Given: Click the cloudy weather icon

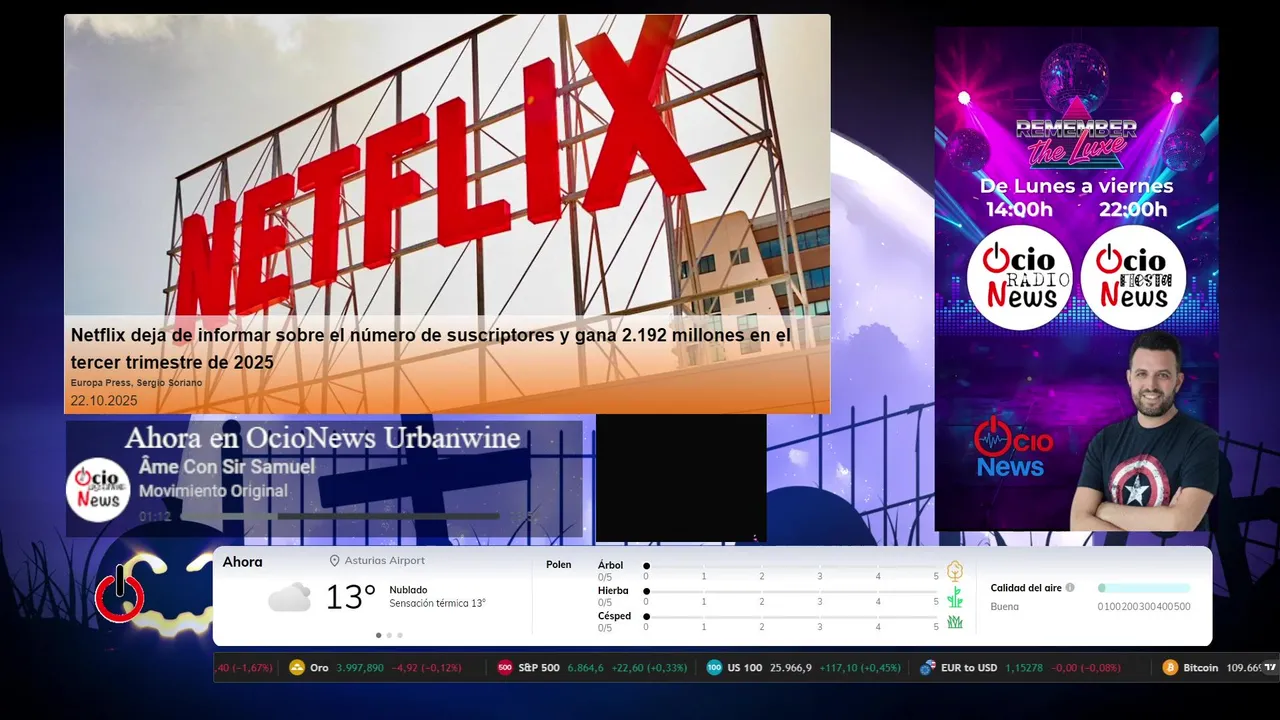Looking at the screenshot, I should pos(289,598).
